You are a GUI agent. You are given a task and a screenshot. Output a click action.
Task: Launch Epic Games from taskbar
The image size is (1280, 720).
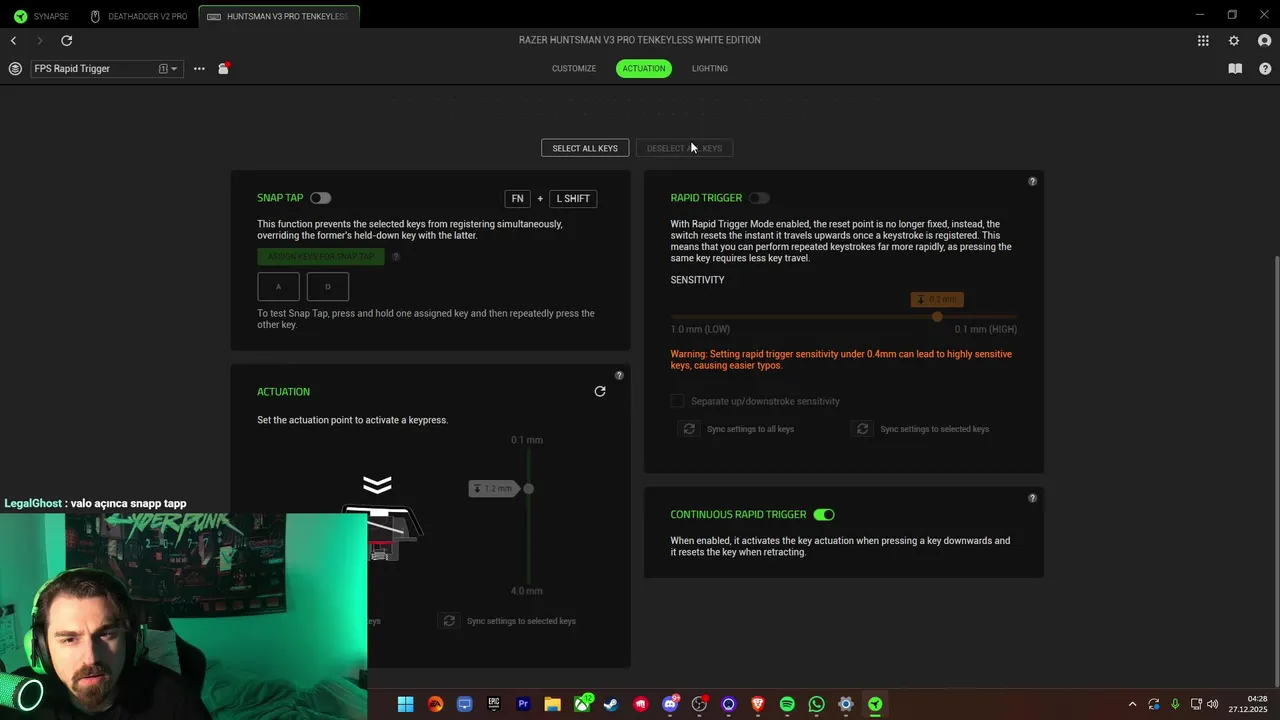pyautogui.click(x=494, y=704)
